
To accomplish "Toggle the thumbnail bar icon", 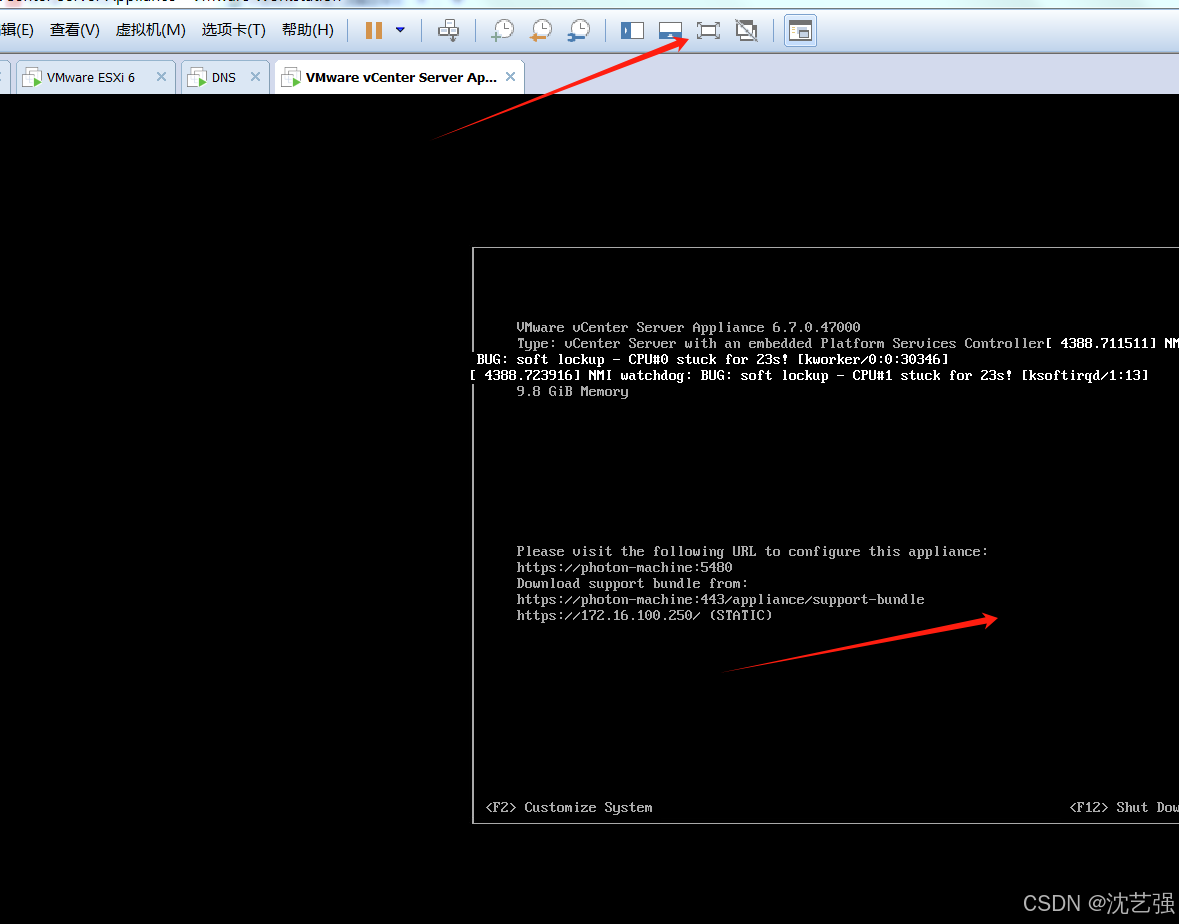I will tap(670, 30).
